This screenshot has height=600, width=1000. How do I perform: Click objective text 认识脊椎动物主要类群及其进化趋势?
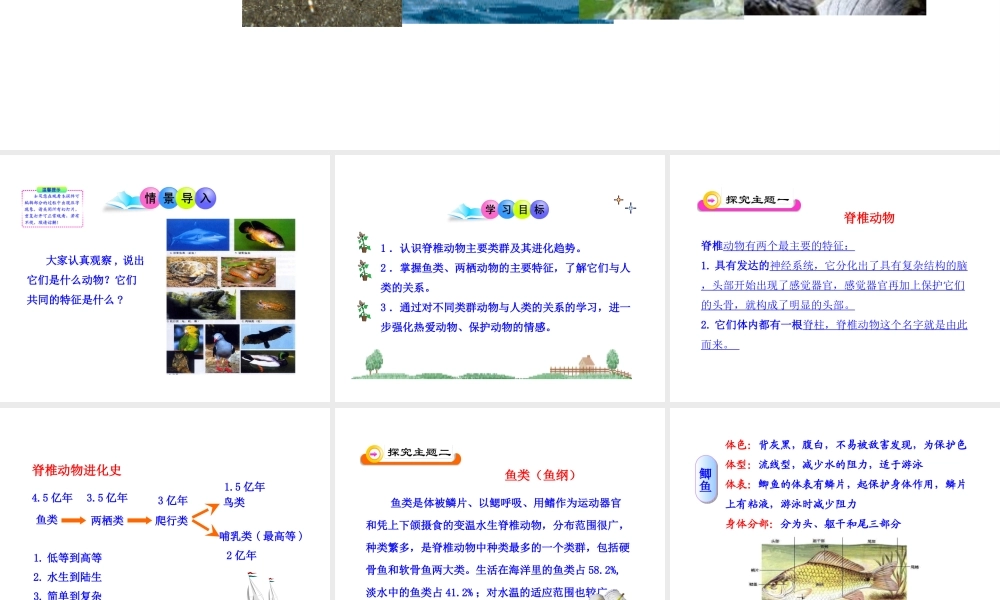(x=490, y=248)
